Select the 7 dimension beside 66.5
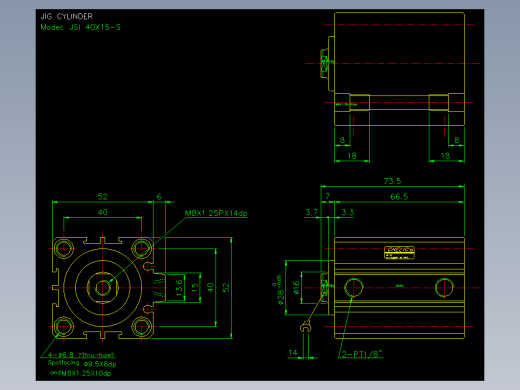The height and width of the screenshot is (390, 520). click(x=327, y=197)
